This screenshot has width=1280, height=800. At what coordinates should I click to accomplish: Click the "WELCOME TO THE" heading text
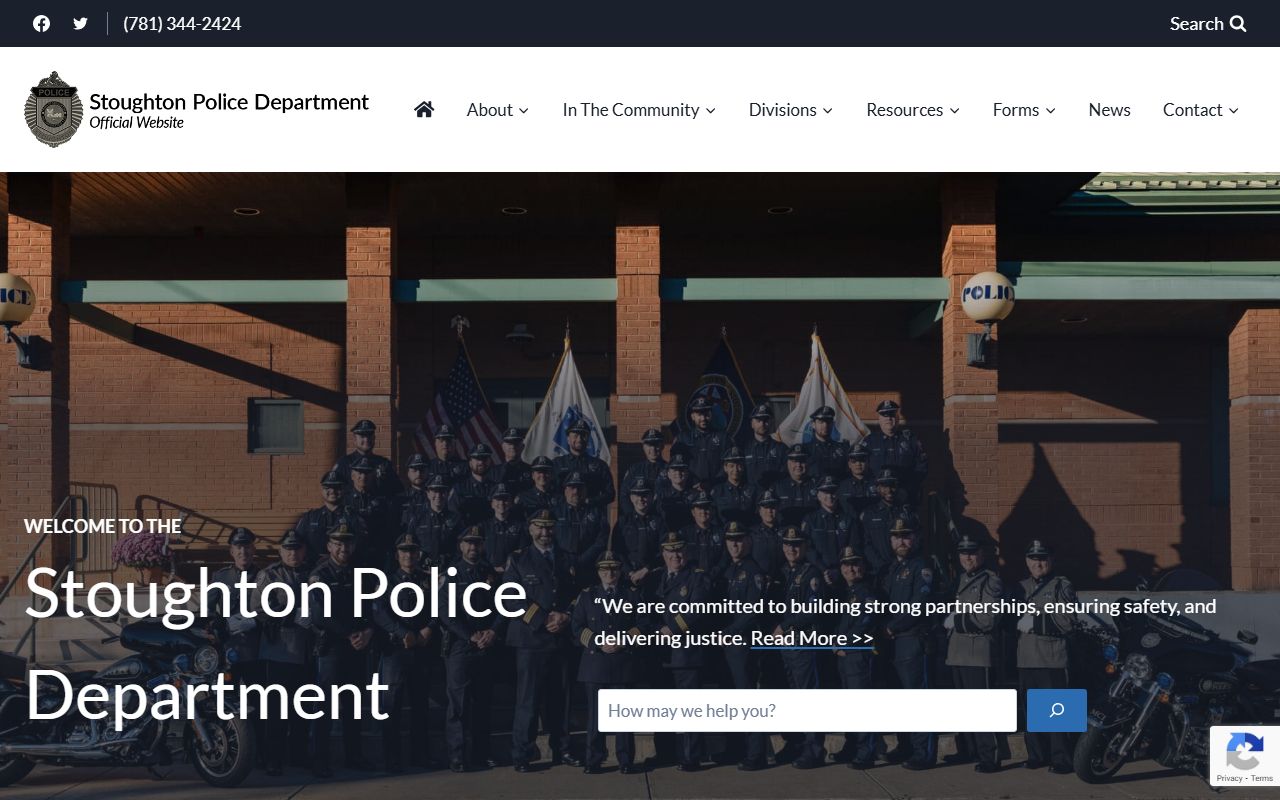(x=103, y=526)
